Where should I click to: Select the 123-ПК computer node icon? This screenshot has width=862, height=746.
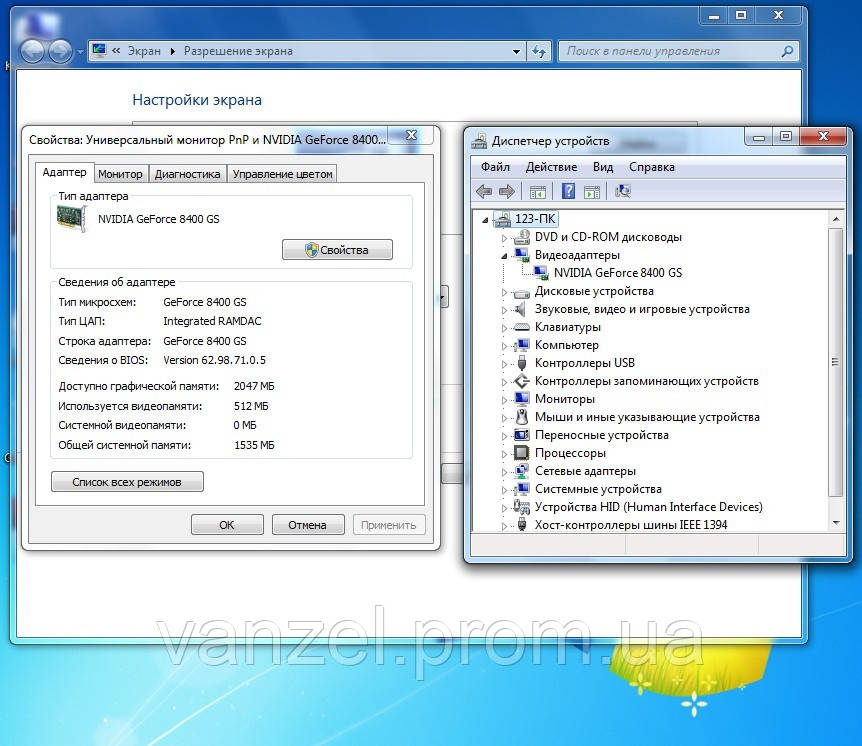pos(502,219)
